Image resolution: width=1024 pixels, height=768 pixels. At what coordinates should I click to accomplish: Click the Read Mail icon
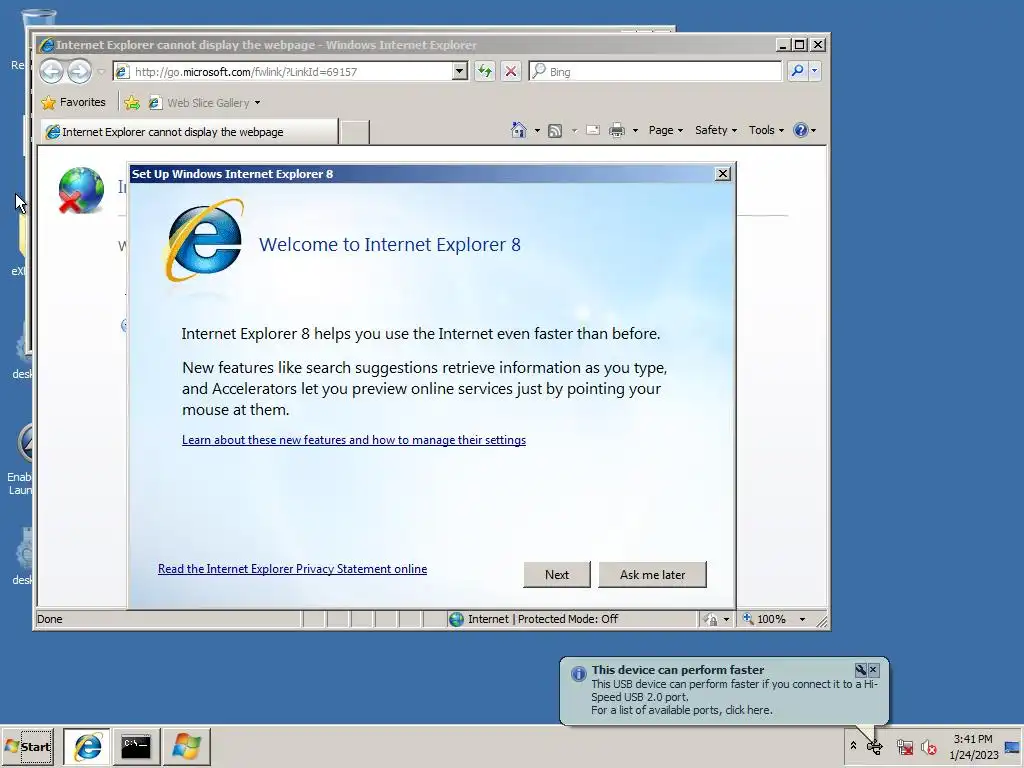point(593,130)
